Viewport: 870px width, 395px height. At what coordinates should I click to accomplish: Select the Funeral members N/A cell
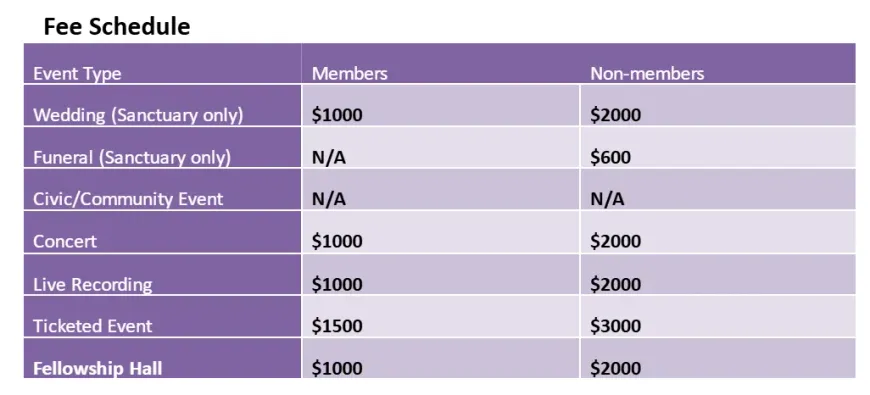(x=441, y=147)
